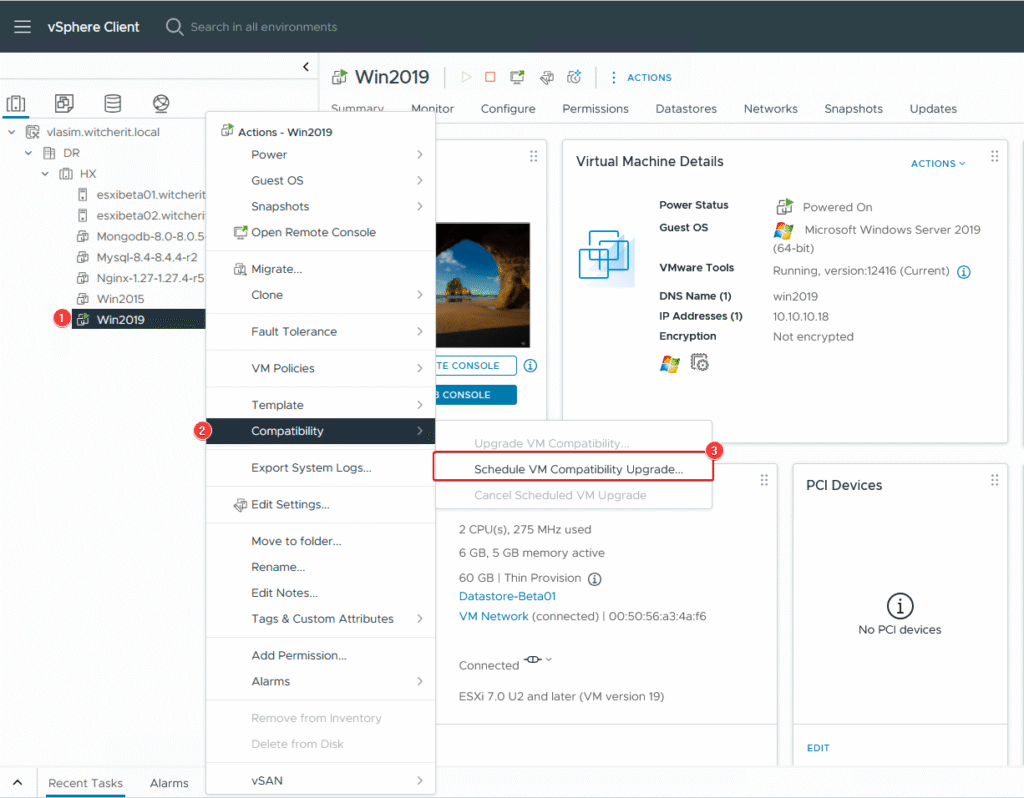Click the No PCI devices info icon
Screen dimensions: 1024x798
point(899,606)
